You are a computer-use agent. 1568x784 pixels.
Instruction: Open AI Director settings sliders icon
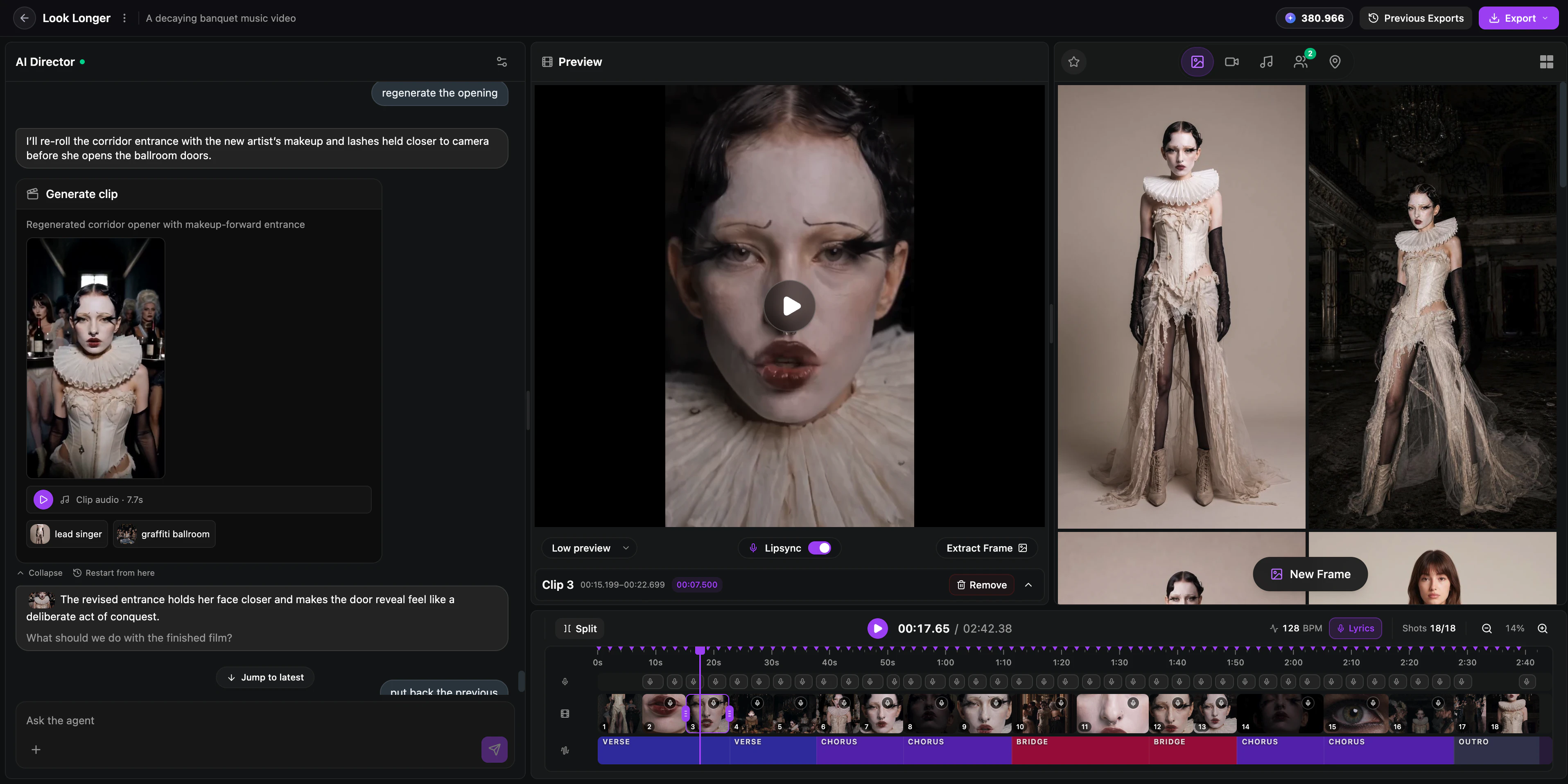tap(502, 62)
